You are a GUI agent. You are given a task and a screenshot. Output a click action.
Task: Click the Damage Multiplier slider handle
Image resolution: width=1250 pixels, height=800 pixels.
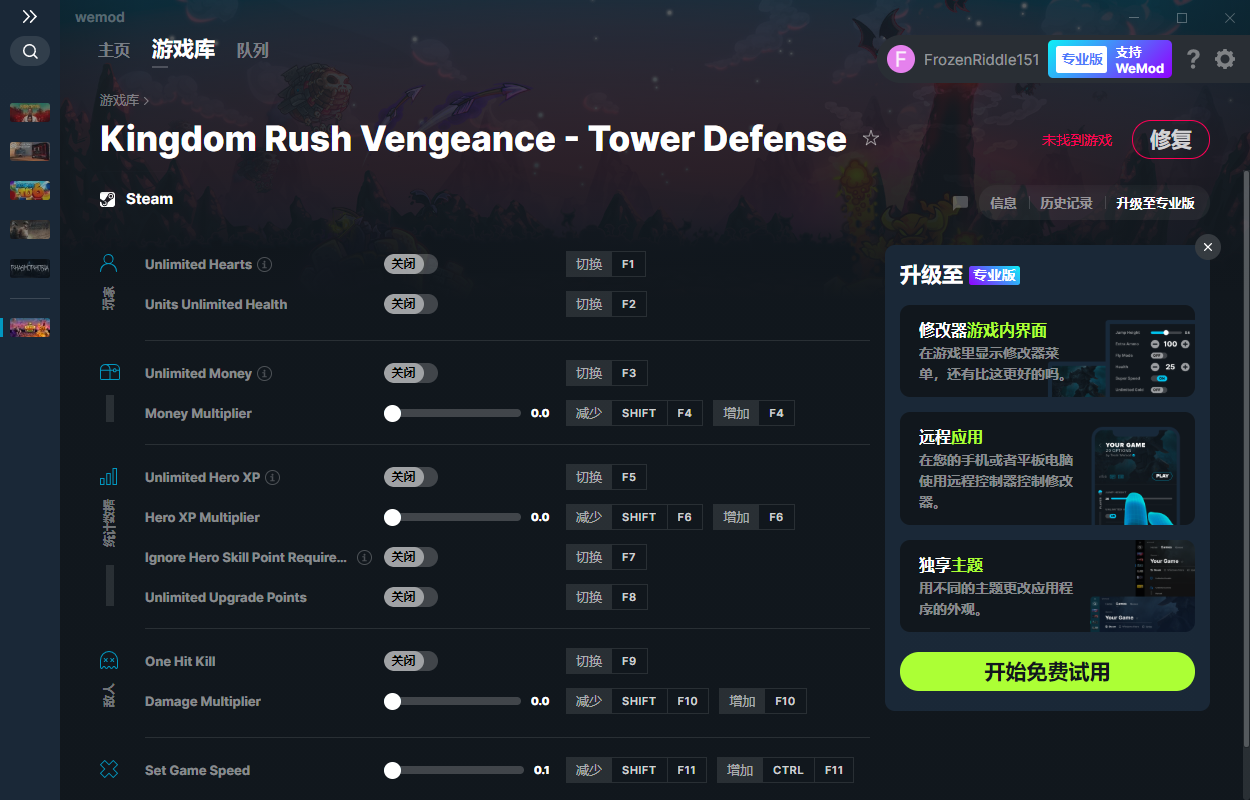[393, 701]
